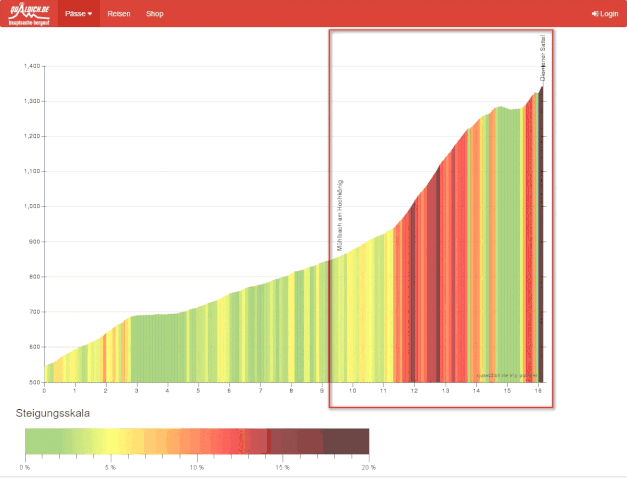Click the kilometer 16 x-axis tick label
This screenshot has height=478, width=627.
click(x=538, y=389)
